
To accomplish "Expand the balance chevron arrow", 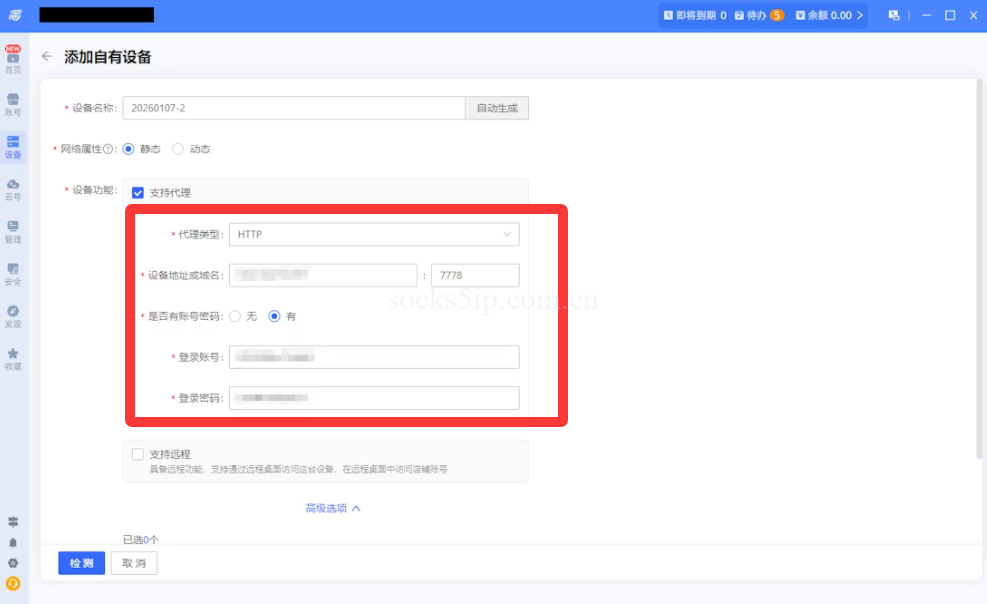I will [x=859, y=15].
